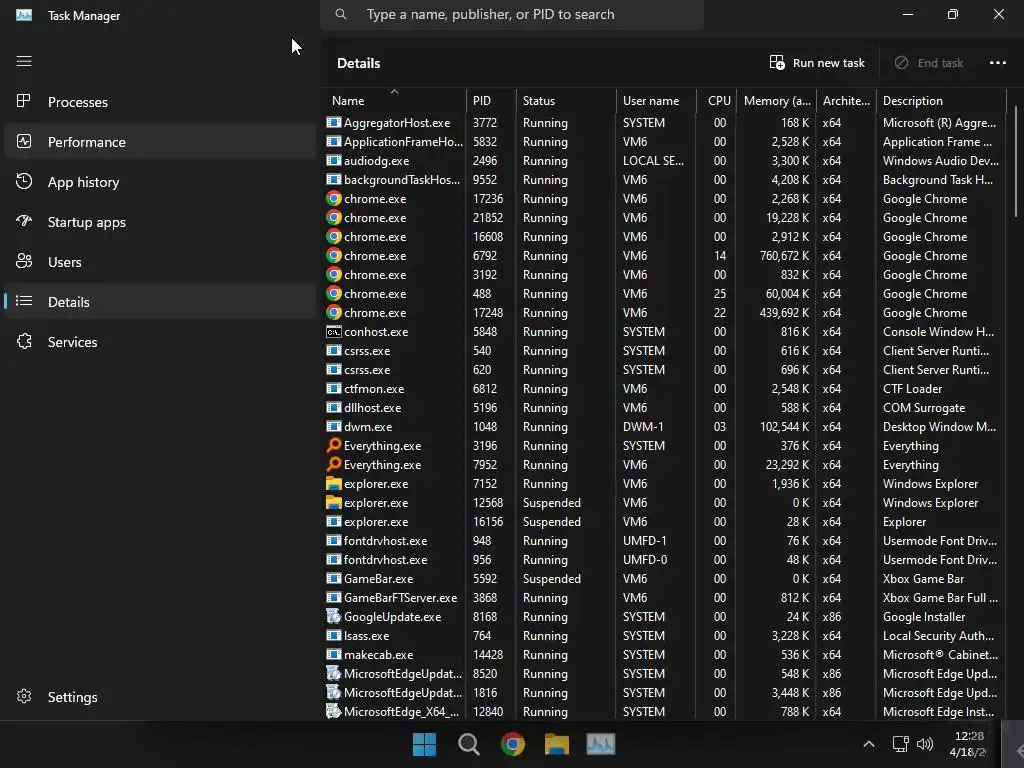
Task: Sort by the Name column header
Action: pyautogui.click(x=394, y=100)
